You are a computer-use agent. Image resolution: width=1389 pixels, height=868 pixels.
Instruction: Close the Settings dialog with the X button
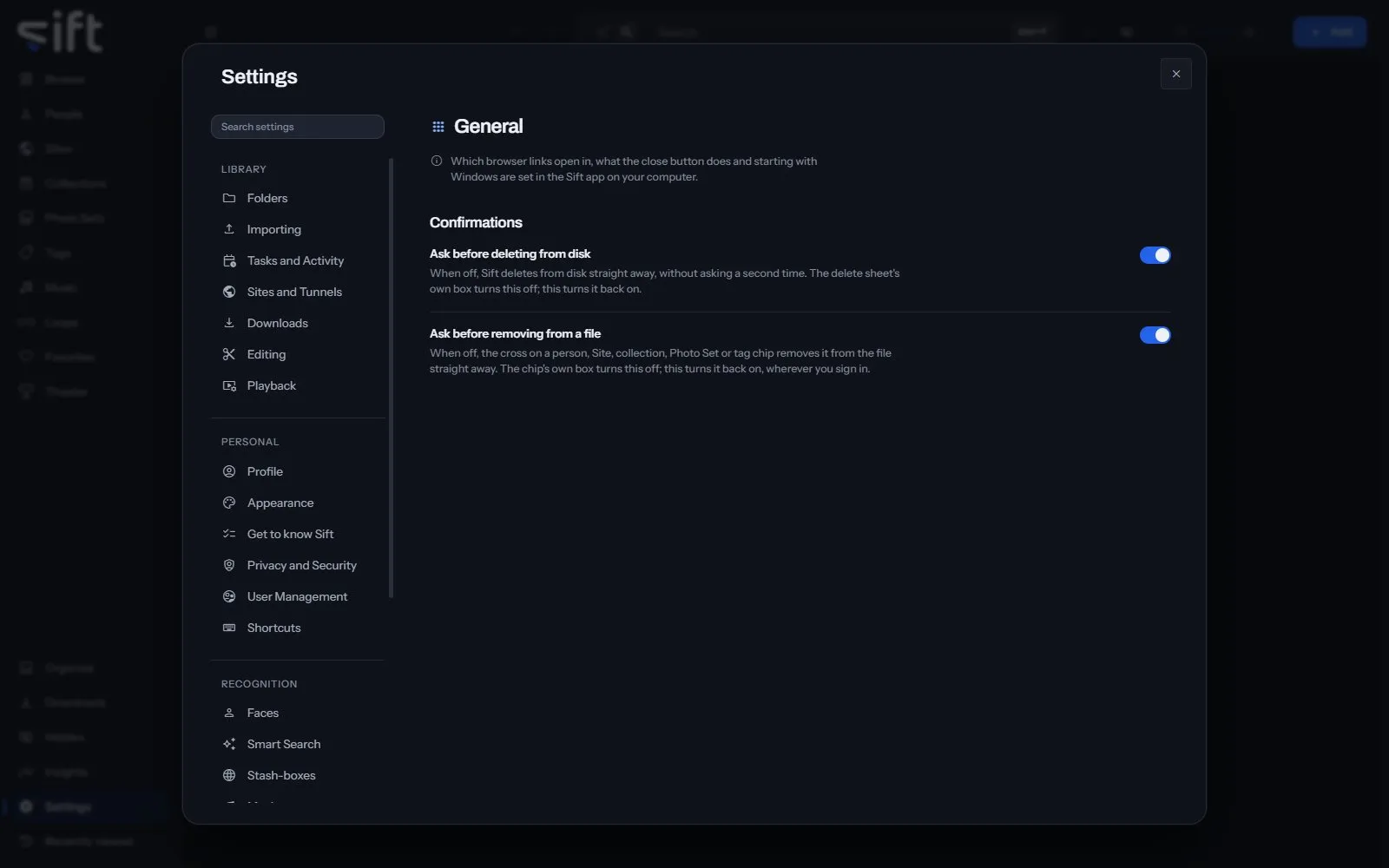(x=1176, y=74)
